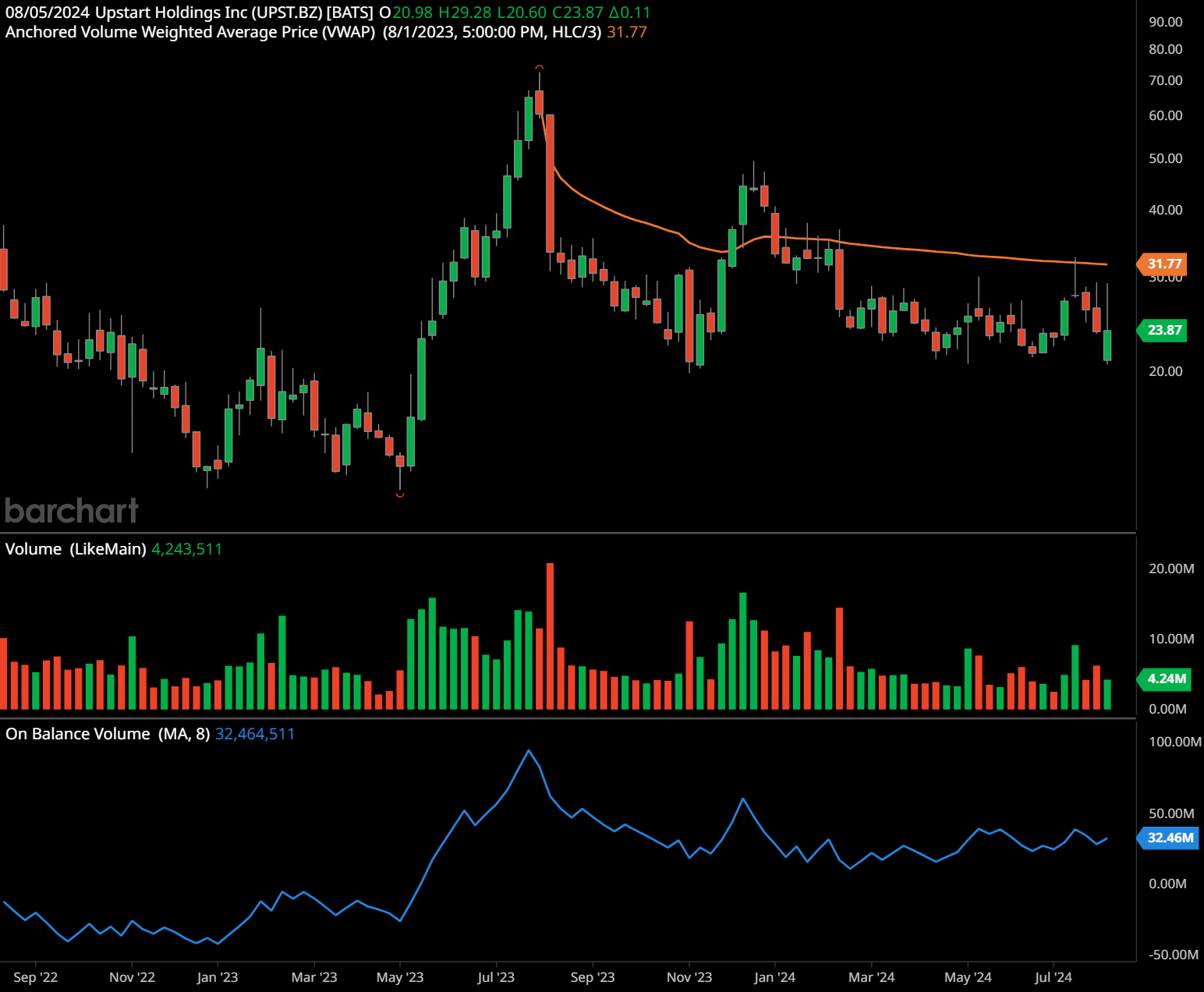Click the close price C23.87 in header
The height and width of the screenshot is (992, 1204).
click(x=578, y=12)
